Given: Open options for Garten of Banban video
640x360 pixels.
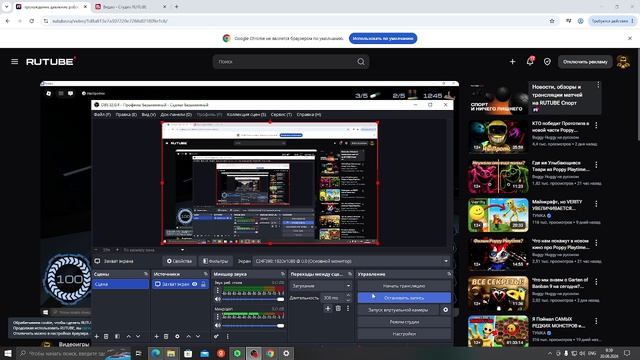Looking at the screenshot, I should 596,282.
